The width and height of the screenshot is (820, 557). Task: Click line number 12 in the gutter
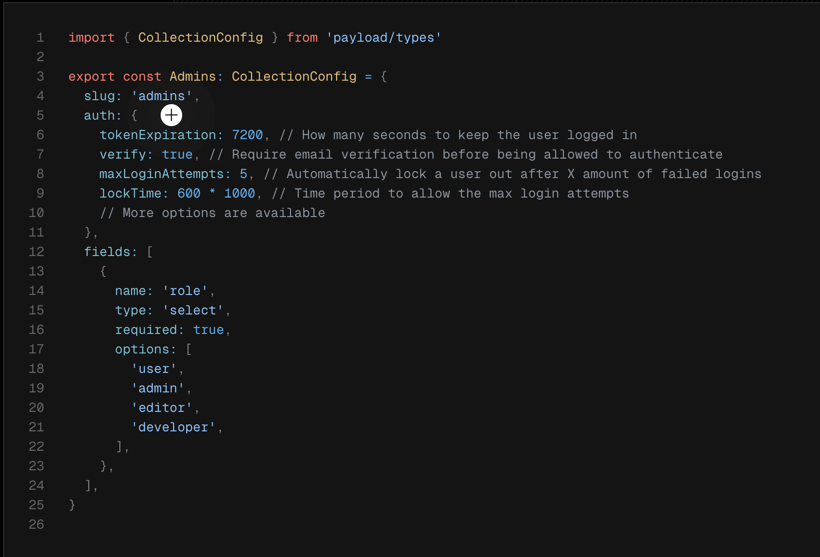pyautogui.click(x=36, y=252)
